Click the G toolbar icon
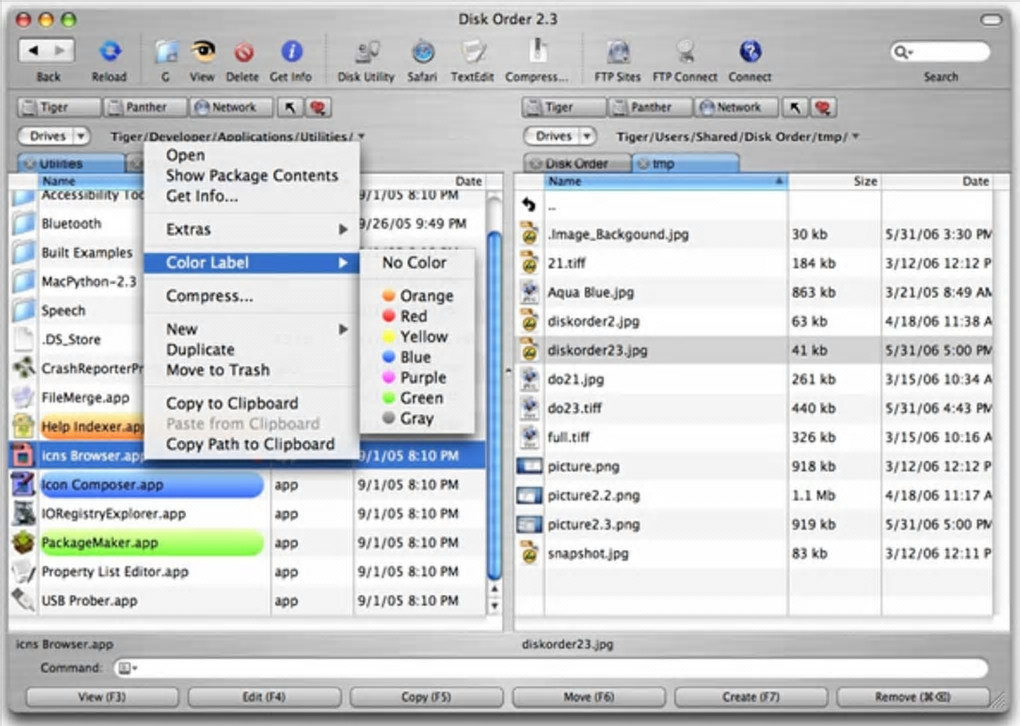 point(167,51)
